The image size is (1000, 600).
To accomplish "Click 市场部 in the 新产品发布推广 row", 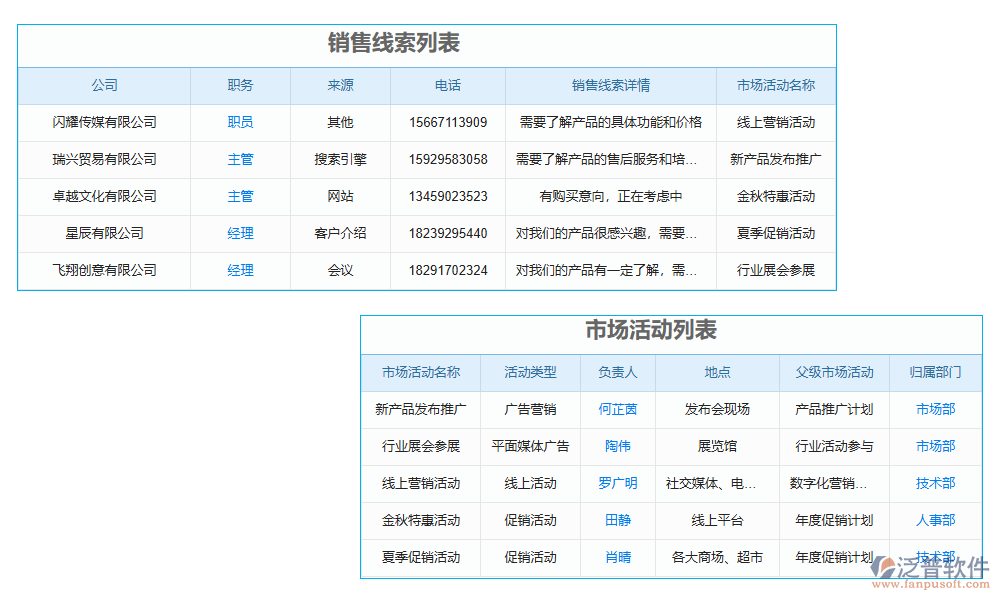I will (x=935, y=410).
